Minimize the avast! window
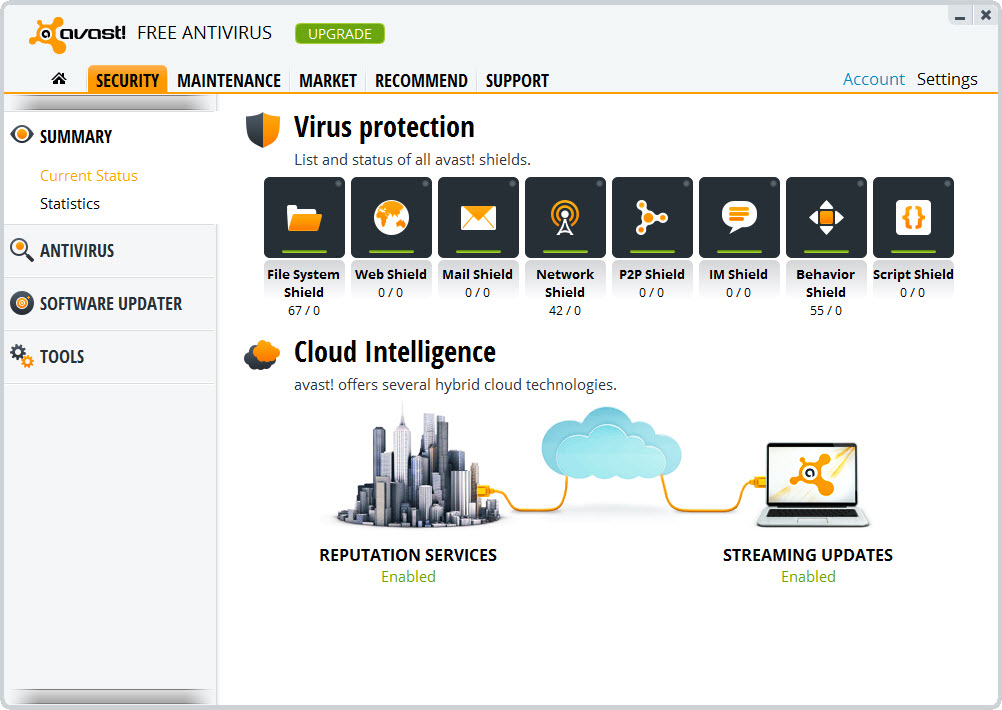 click(x=959, y=16)
